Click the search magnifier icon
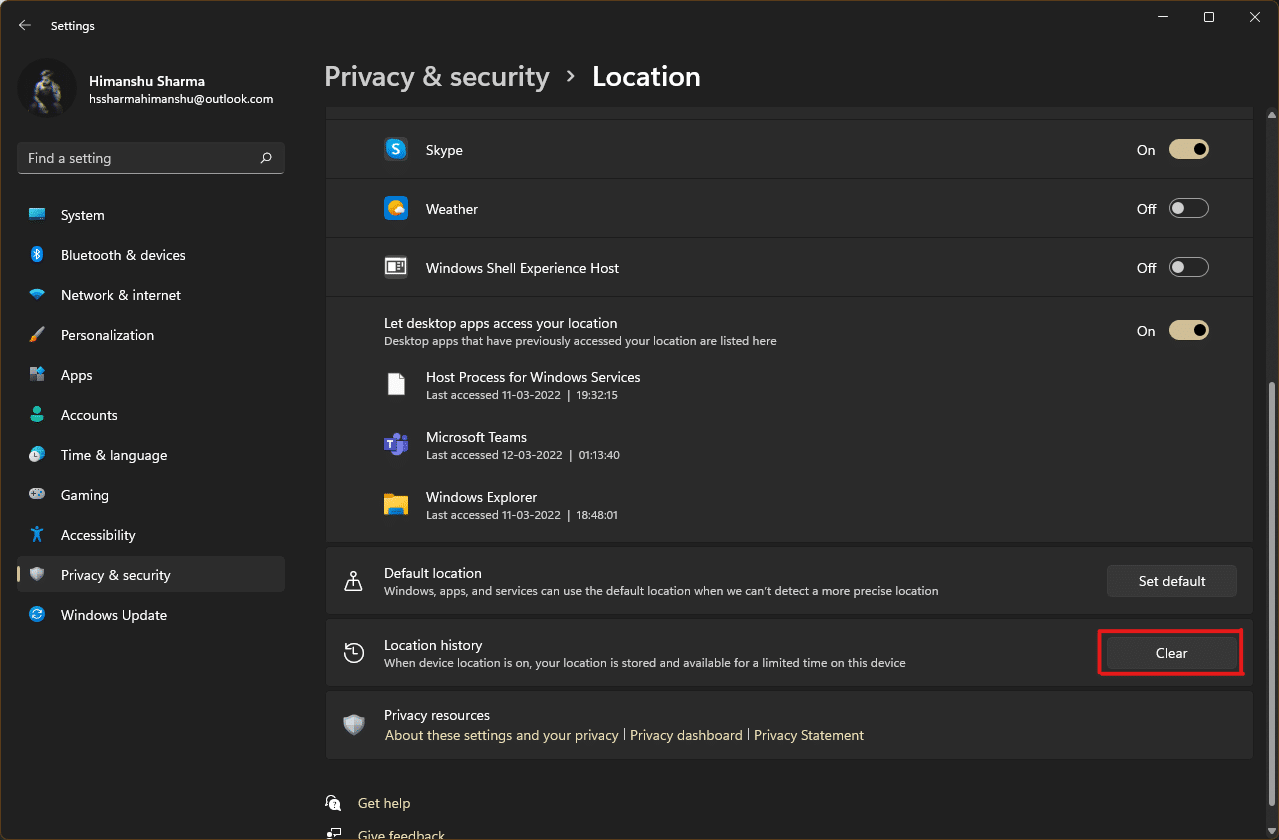The height and width of the screenshot is (840, 1279). coord(266,158)
